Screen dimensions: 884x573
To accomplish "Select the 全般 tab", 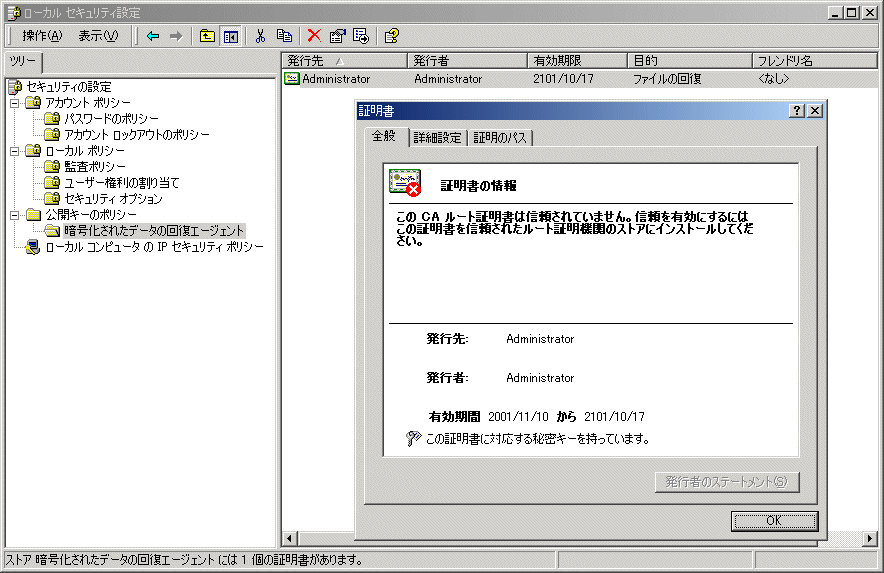I will tap(384, 136).
